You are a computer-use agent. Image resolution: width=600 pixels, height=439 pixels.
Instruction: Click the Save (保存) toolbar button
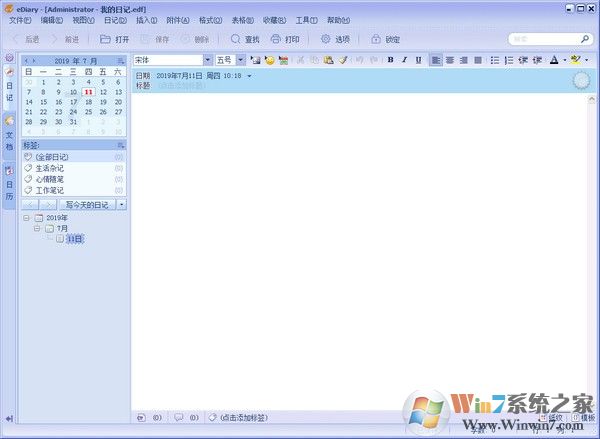click(155, 39)
